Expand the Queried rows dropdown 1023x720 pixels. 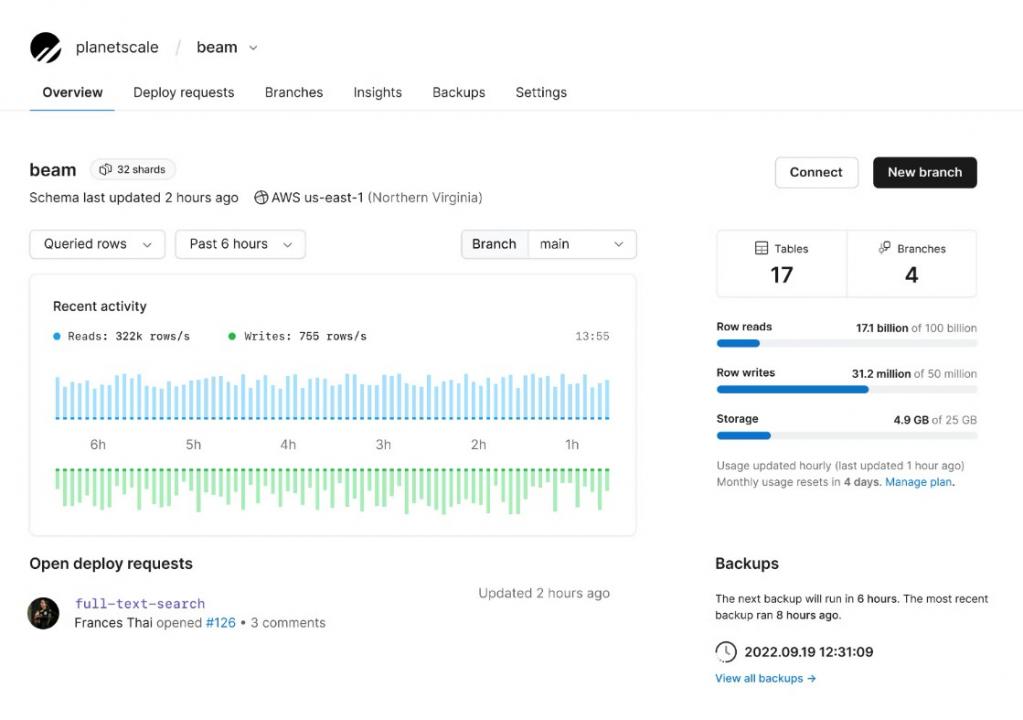click(x=97, y=244)
